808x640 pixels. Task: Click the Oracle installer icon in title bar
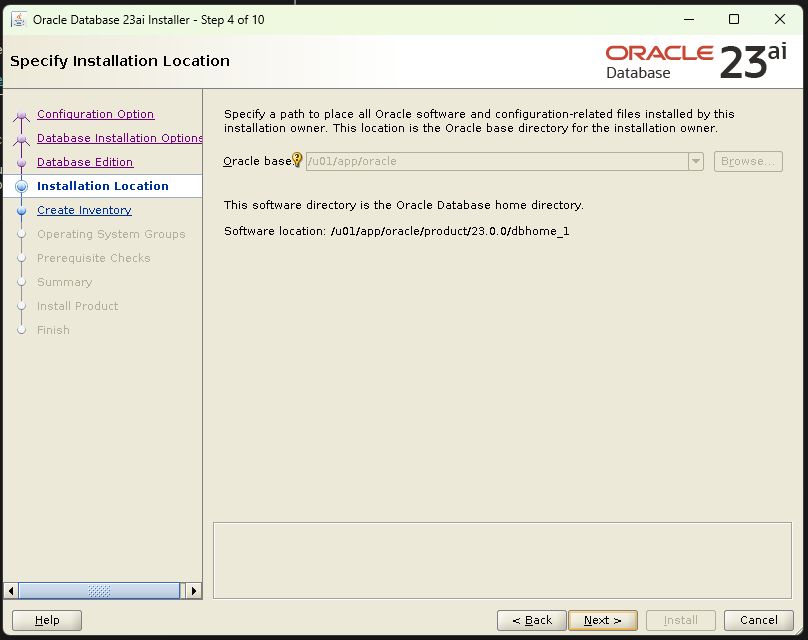(17, 19)
